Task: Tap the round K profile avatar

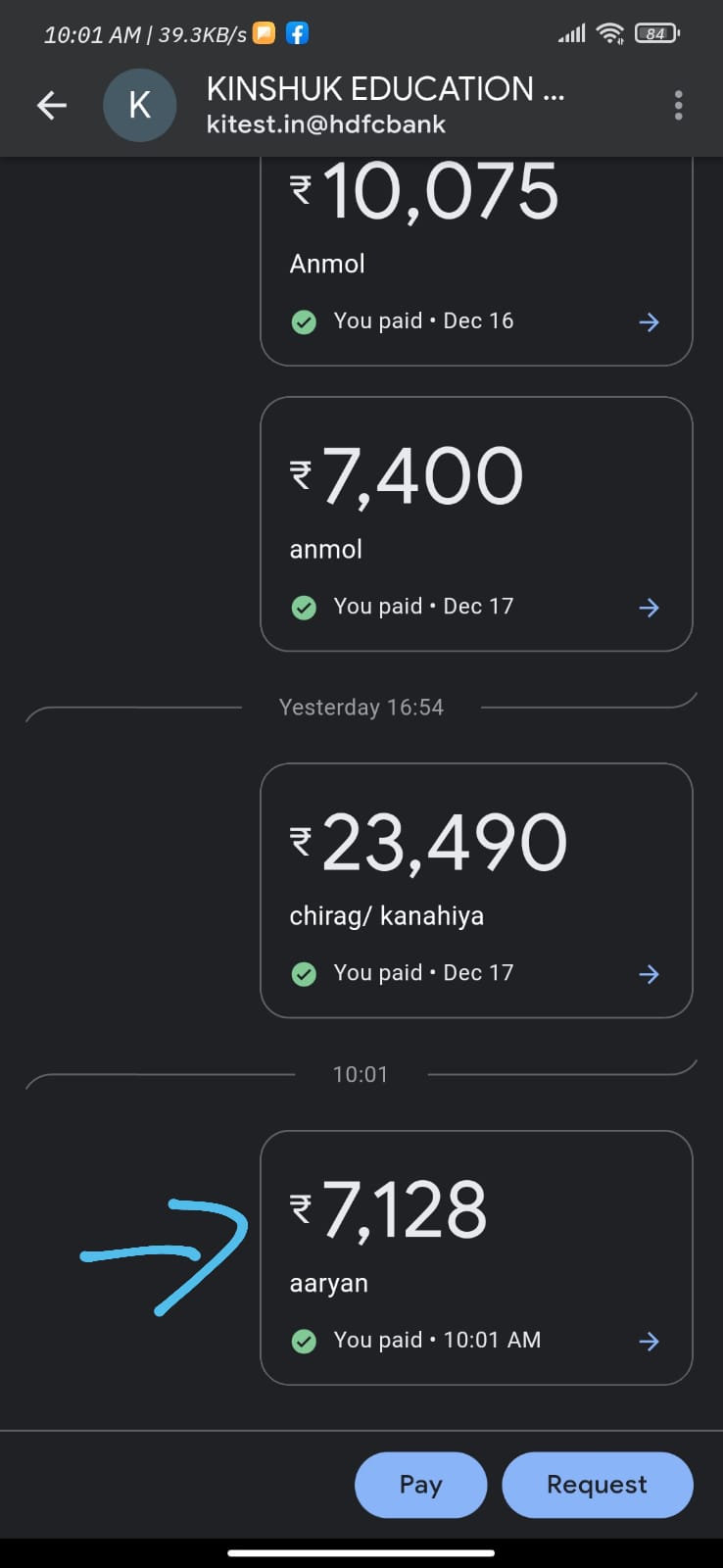Action: (x=140, y=105)
